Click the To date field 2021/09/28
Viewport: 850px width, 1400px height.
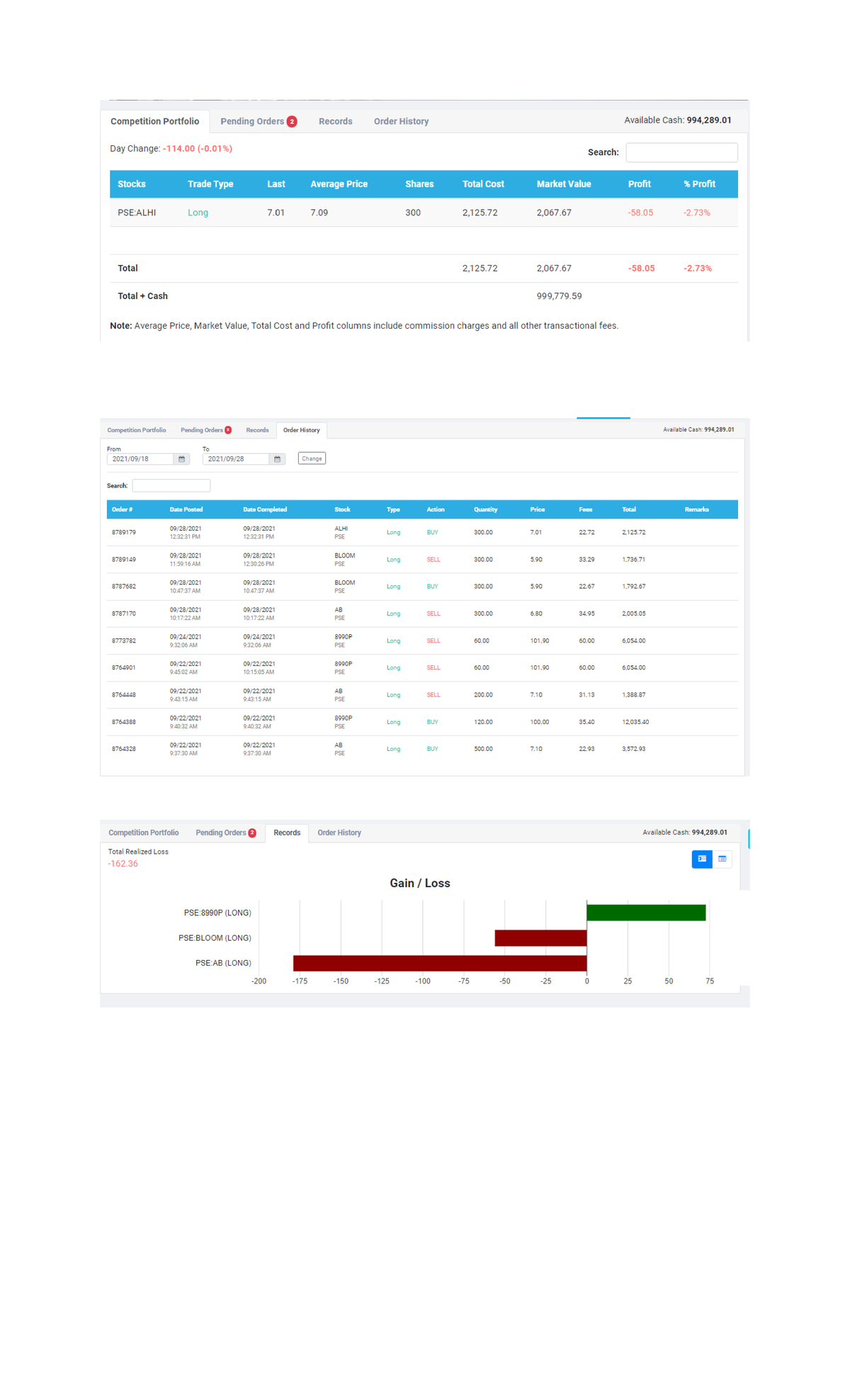point(236,459)
